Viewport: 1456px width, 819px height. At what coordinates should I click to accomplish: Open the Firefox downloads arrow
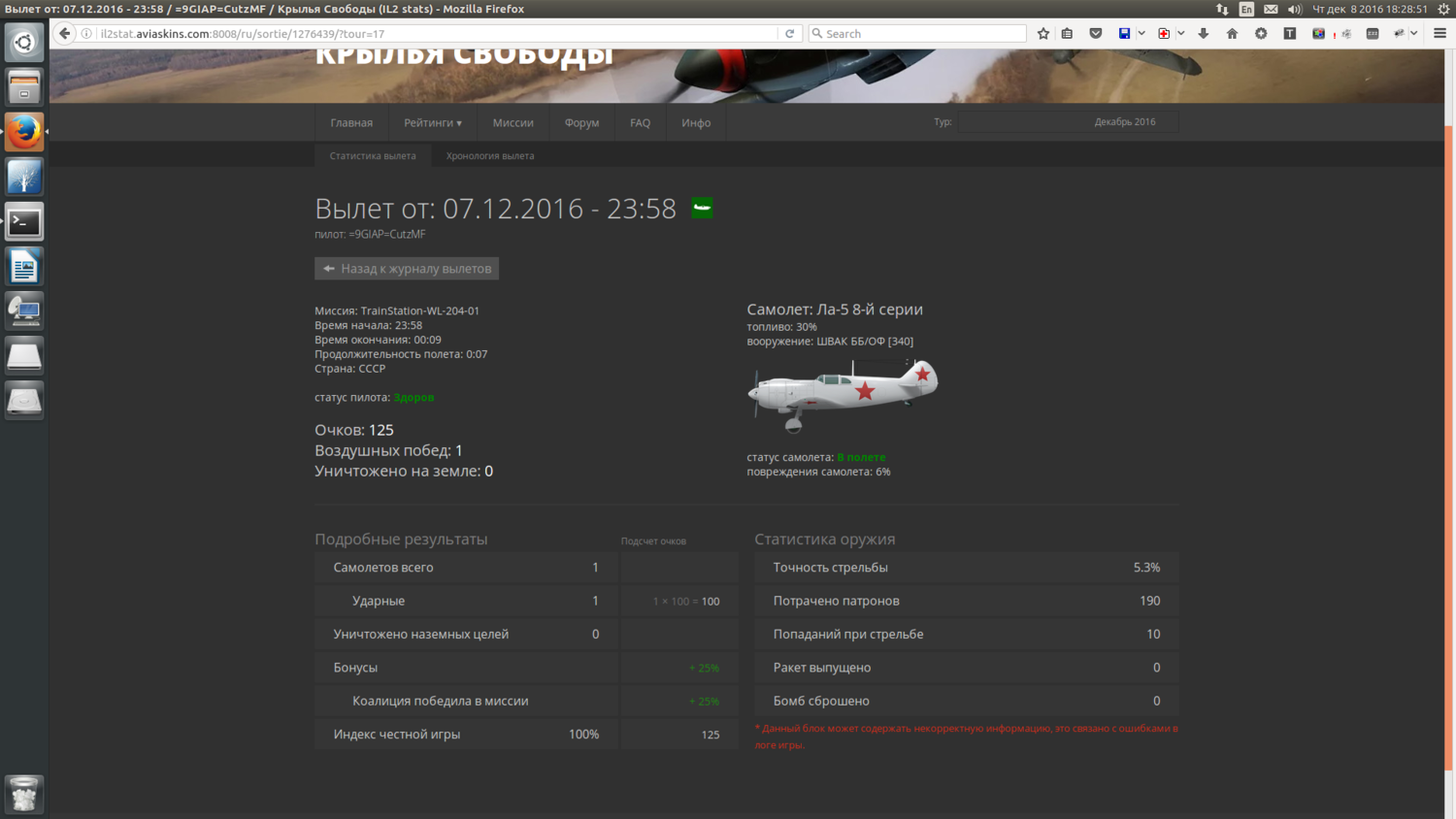tap(1204, 33)
